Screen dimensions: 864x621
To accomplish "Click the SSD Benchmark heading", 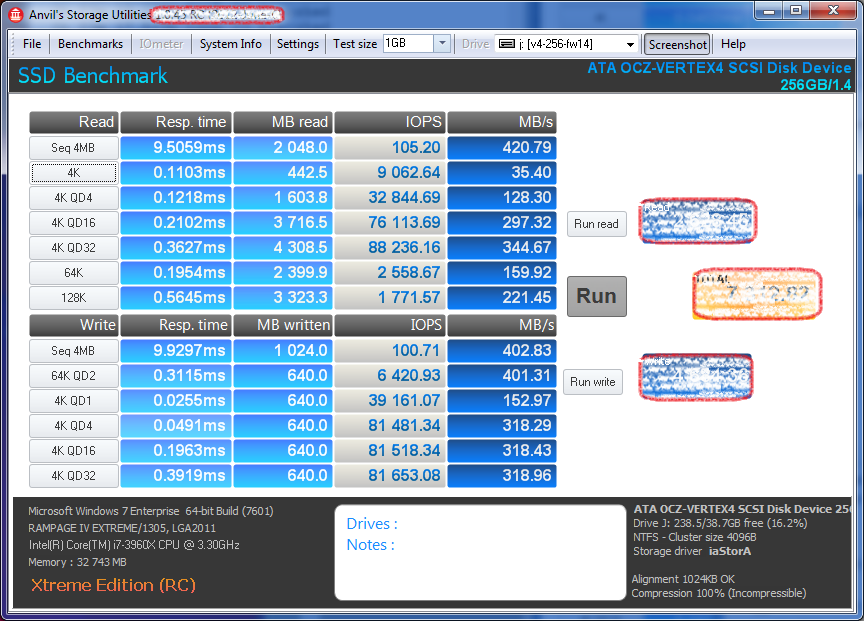I will (93, 75).
